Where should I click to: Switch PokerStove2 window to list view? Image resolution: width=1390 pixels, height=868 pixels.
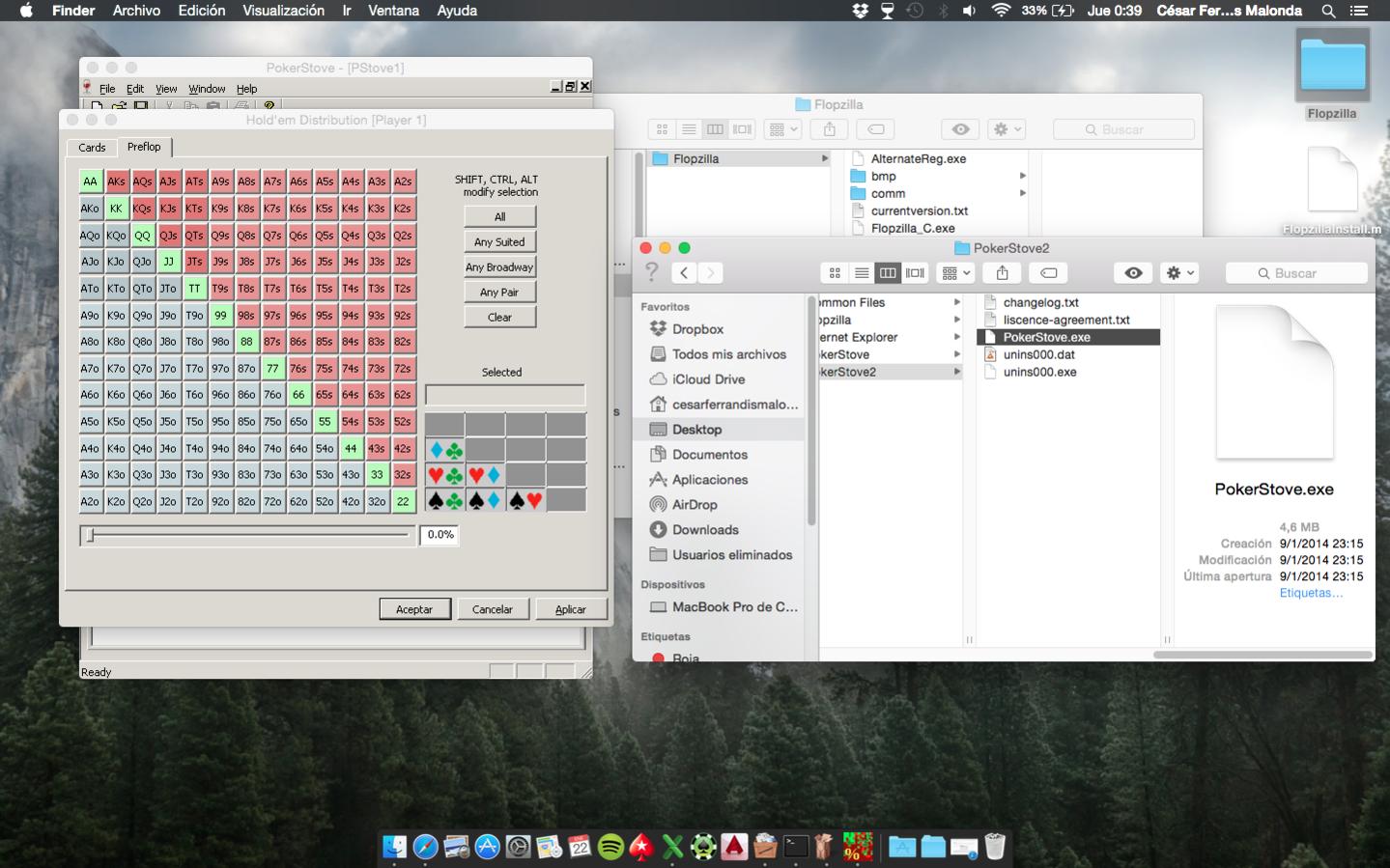click(862, 273)
